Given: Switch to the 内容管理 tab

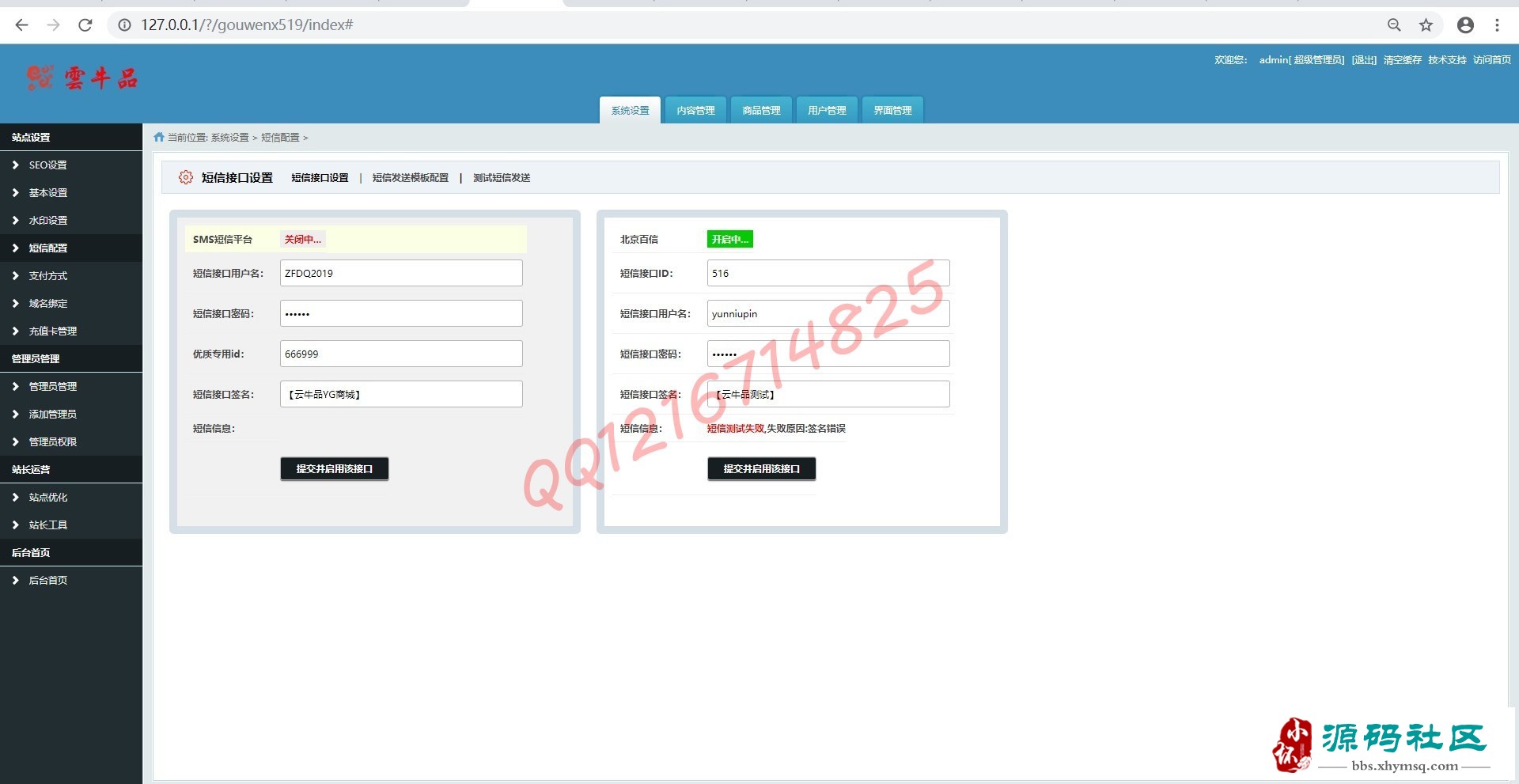Looking at the screenshot, I should point(695,110).
